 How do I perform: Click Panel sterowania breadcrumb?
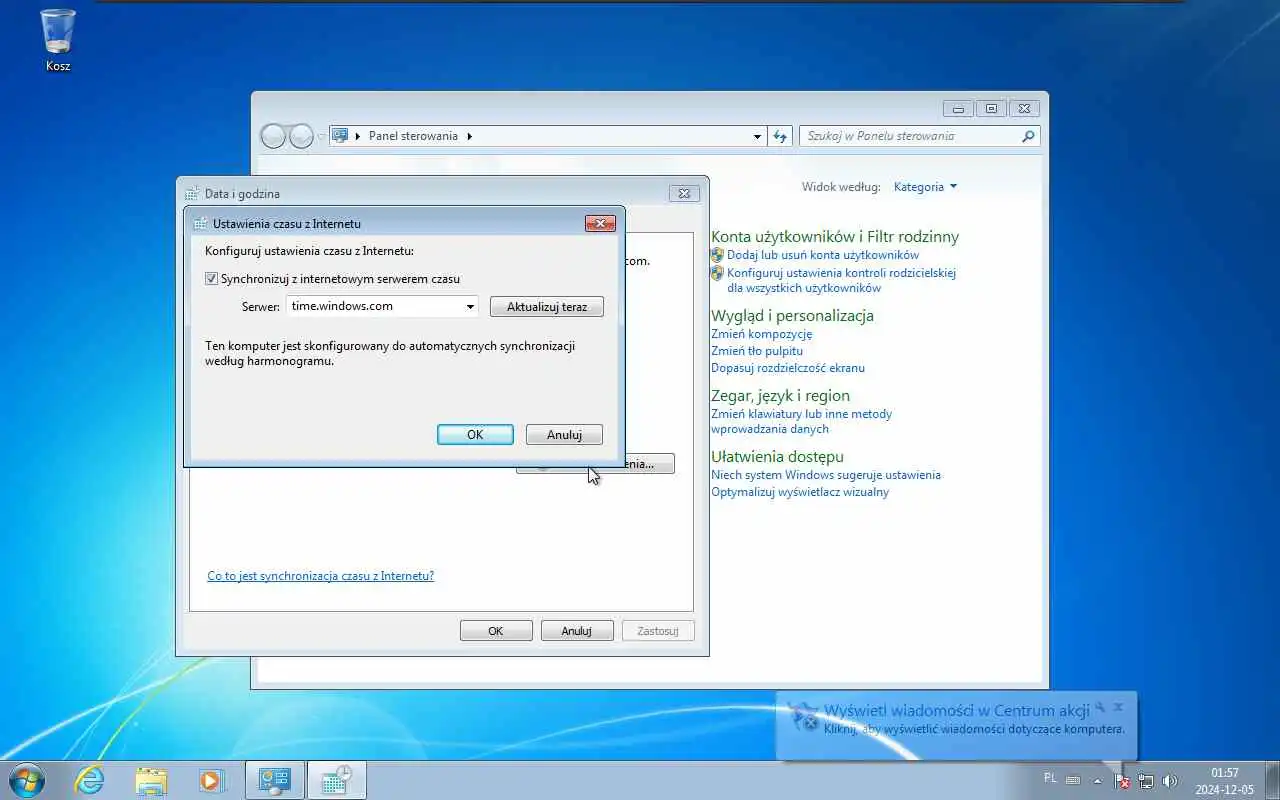tap(413, 136)
